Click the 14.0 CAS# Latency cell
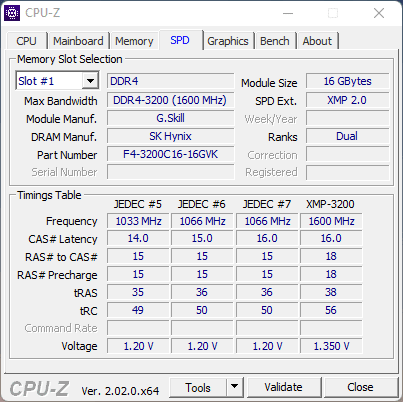403x402 pixels. 138,238
